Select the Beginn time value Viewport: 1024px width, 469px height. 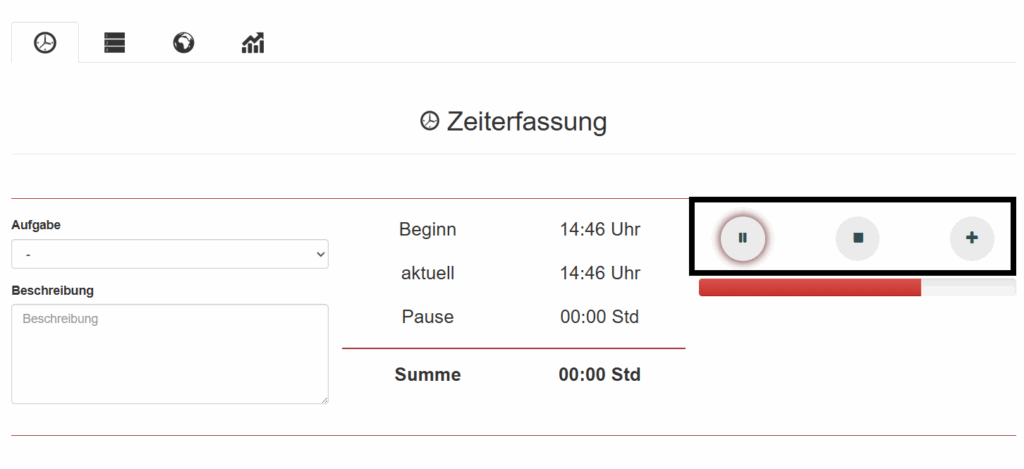click(600, 229)
